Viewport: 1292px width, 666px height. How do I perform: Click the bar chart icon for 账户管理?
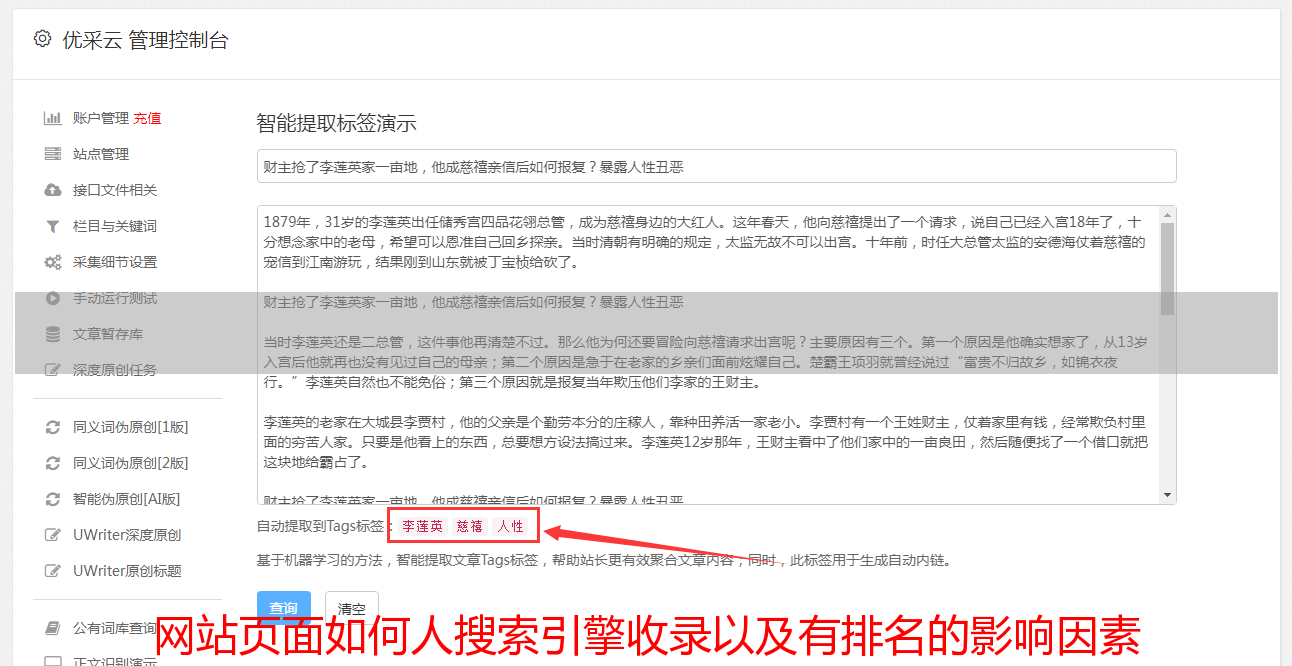pos(53,118)
